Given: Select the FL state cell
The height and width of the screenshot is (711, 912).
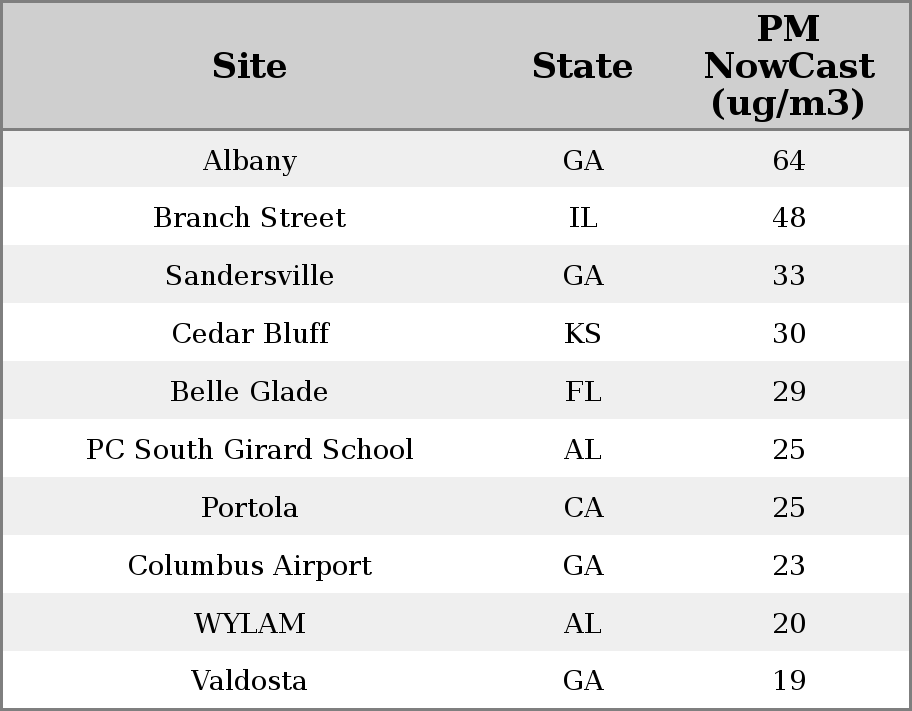Looking at the screenshot, I should tap(583, 392).
